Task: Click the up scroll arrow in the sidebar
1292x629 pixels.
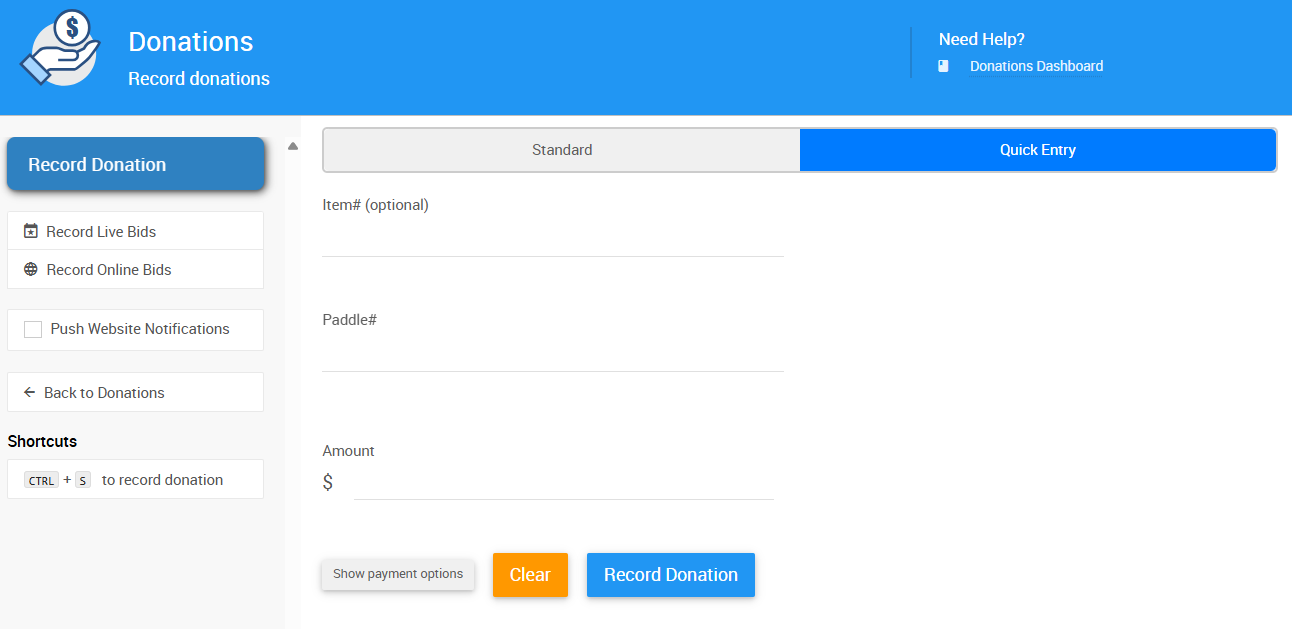Action: click(x=292, y=144)
